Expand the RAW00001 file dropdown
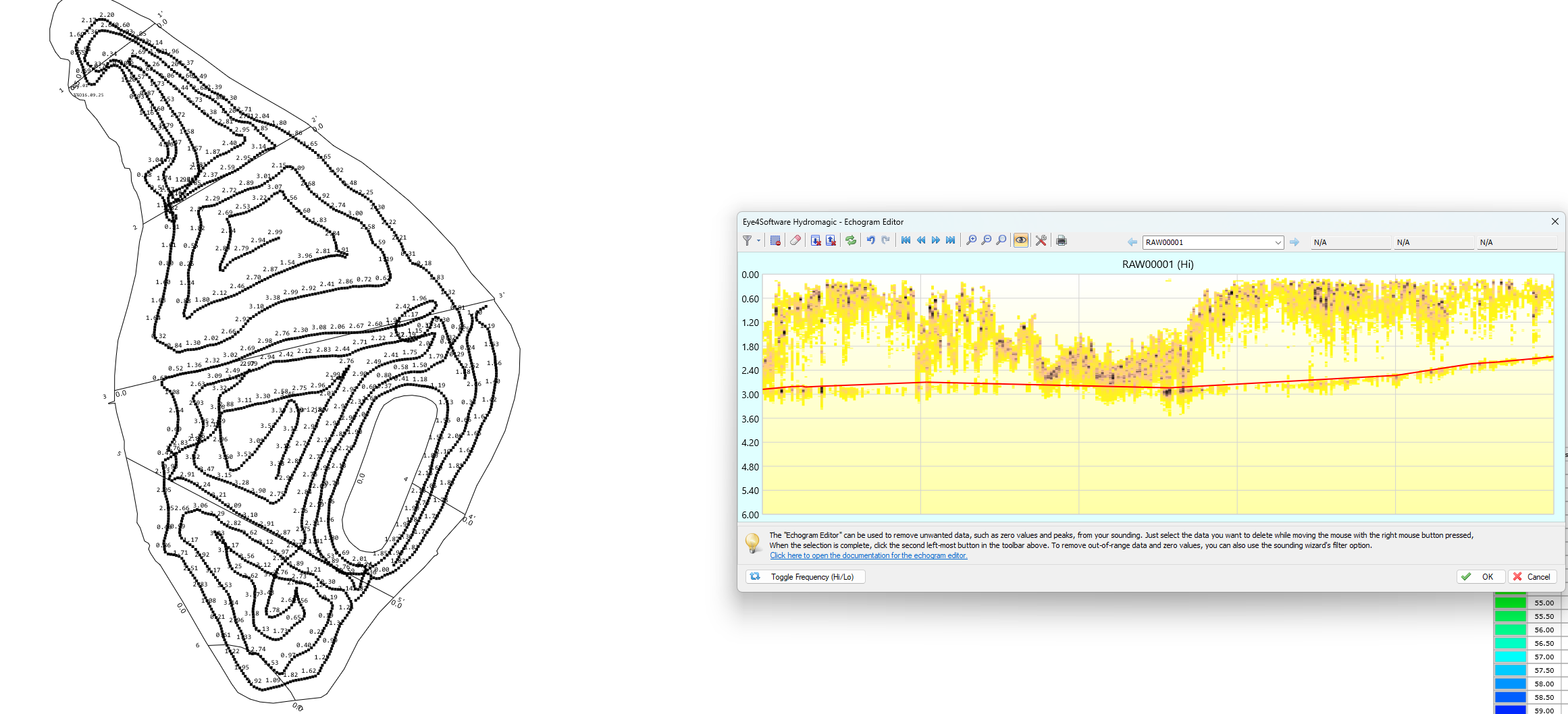Screen dimensions: 1568x714 pos(1278,242)
